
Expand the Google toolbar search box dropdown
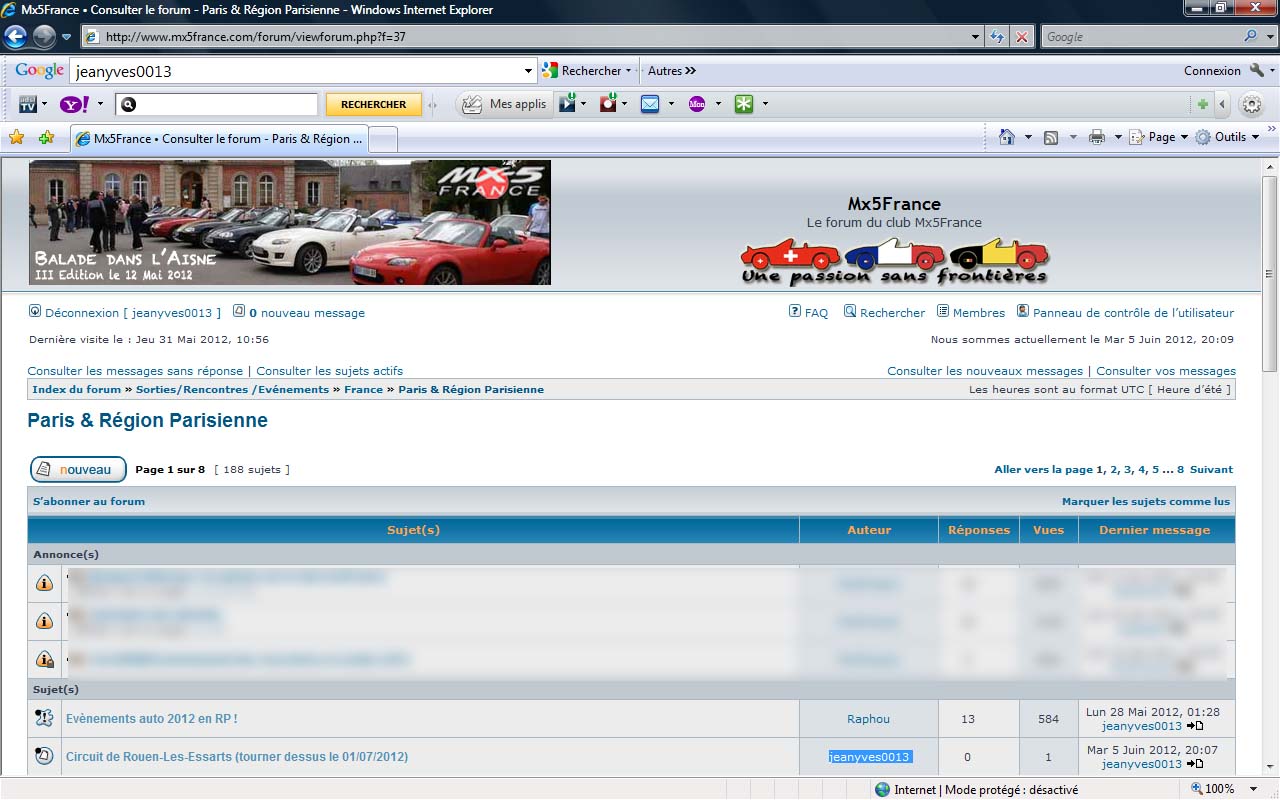click(529, 71)
